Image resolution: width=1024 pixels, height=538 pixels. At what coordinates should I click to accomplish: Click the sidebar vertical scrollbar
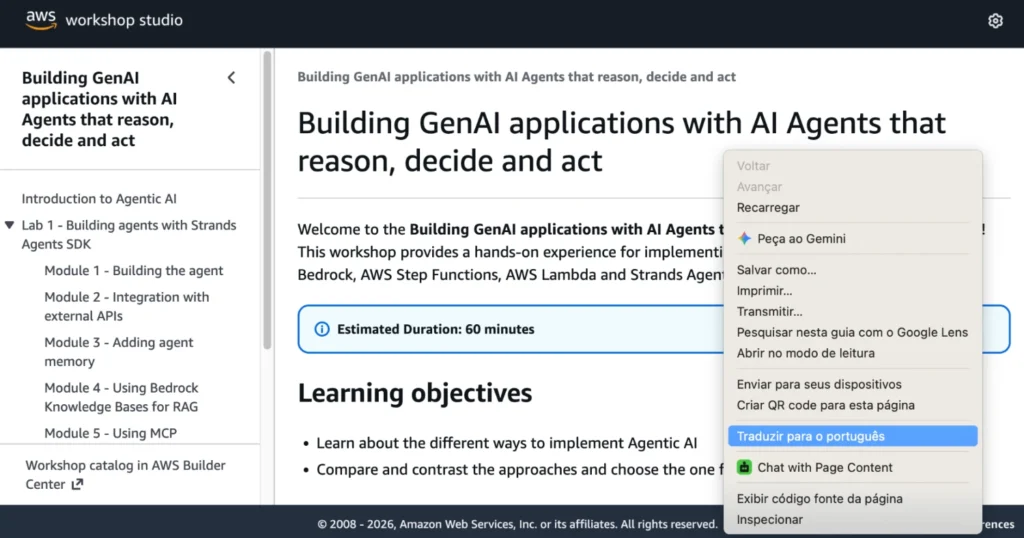coord(267,200)
